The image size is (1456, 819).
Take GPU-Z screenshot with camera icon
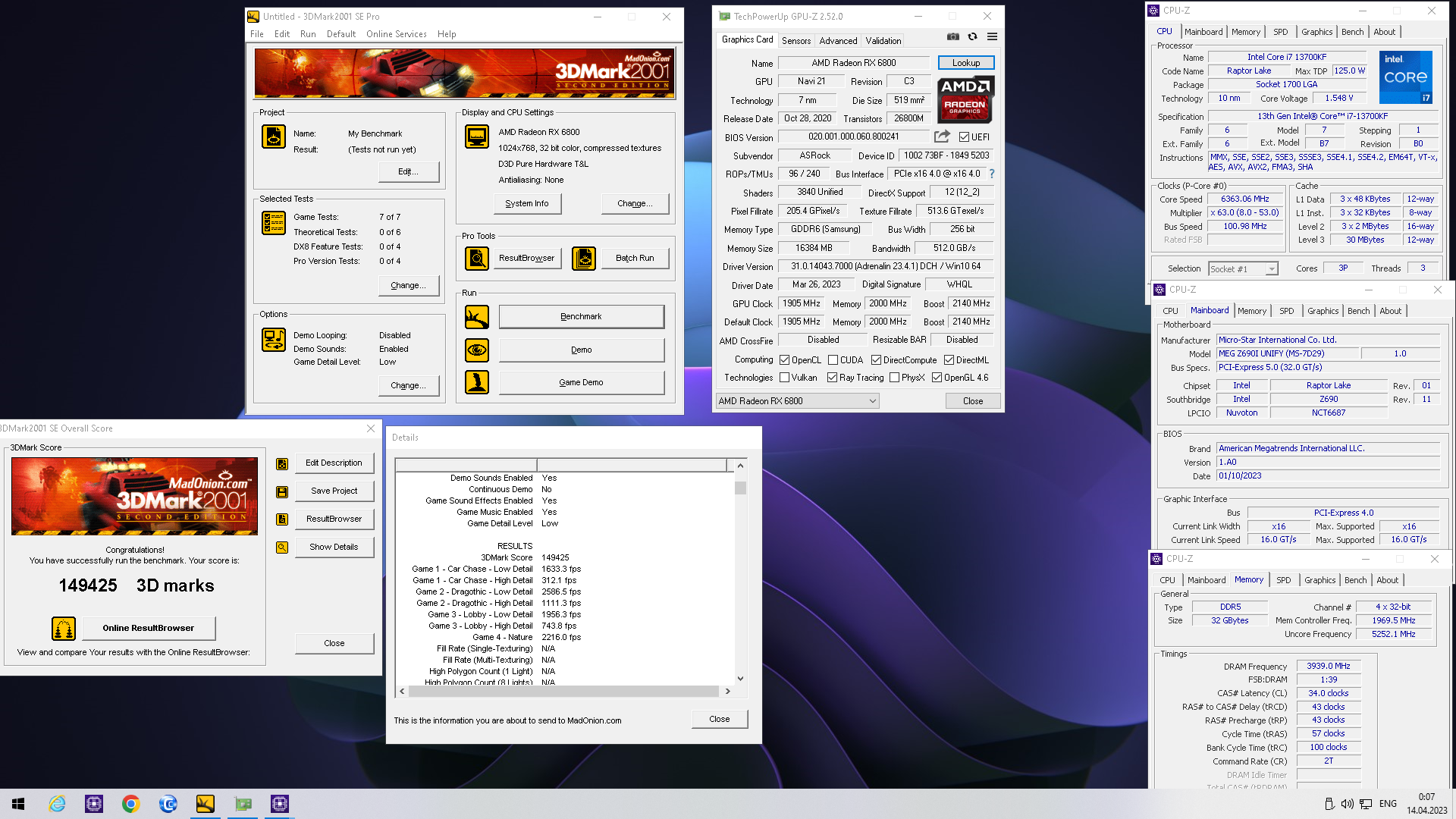[953, 36]
